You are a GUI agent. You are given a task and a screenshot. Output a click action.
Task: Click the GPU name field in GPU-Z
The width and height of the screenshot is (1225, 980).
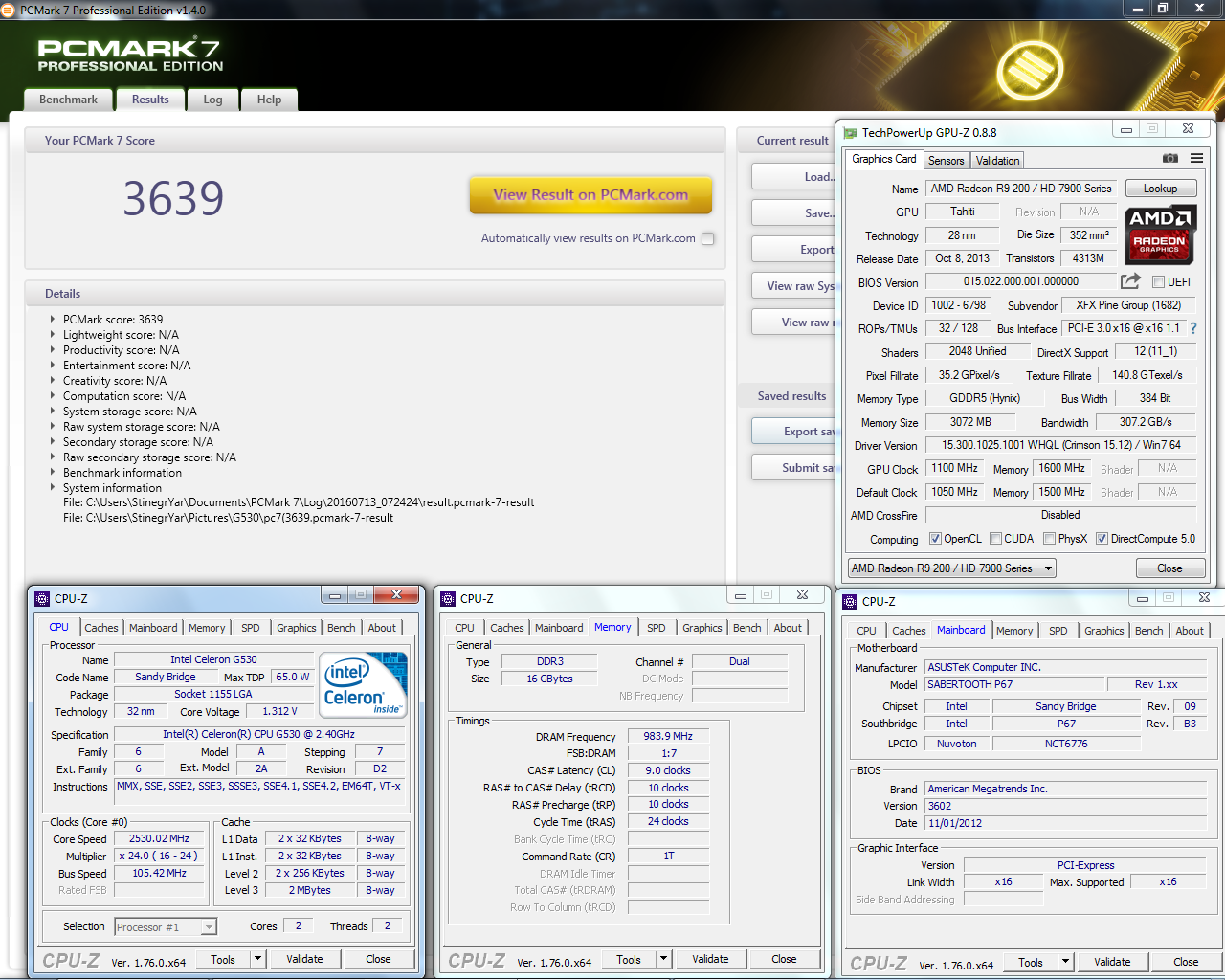pos(1021,189)
